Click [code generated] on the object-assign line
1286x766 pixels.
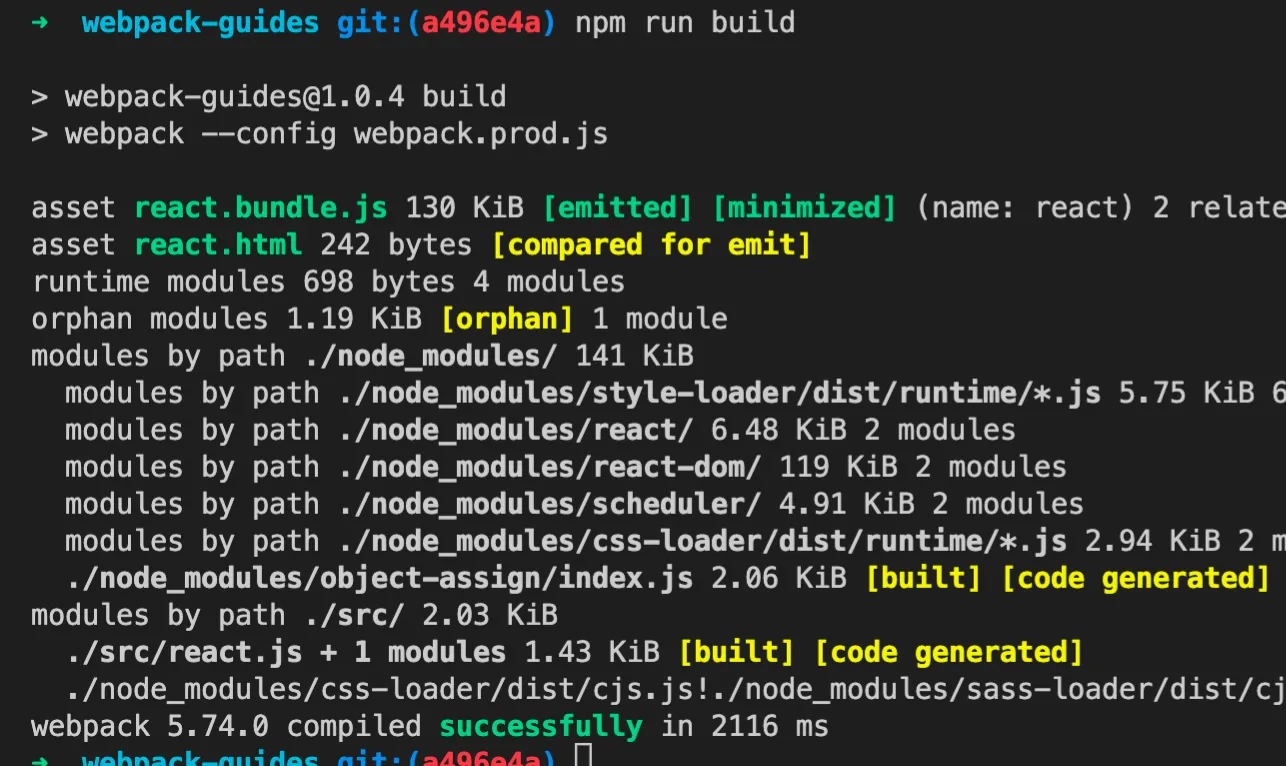(1135, 578)
